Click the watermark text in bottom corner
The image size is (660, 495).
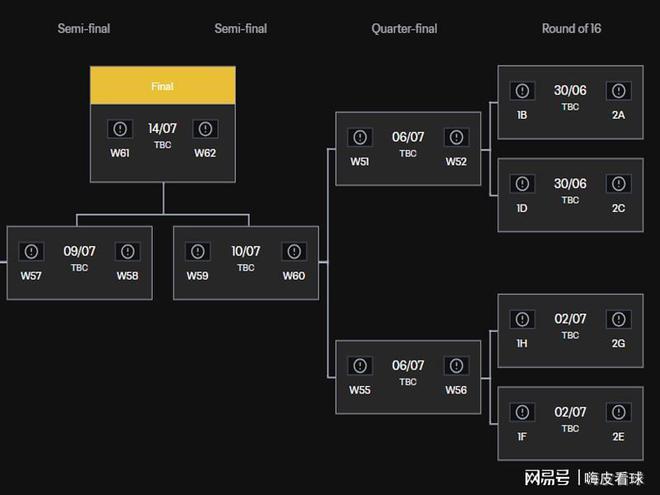(x=585, y=477)
